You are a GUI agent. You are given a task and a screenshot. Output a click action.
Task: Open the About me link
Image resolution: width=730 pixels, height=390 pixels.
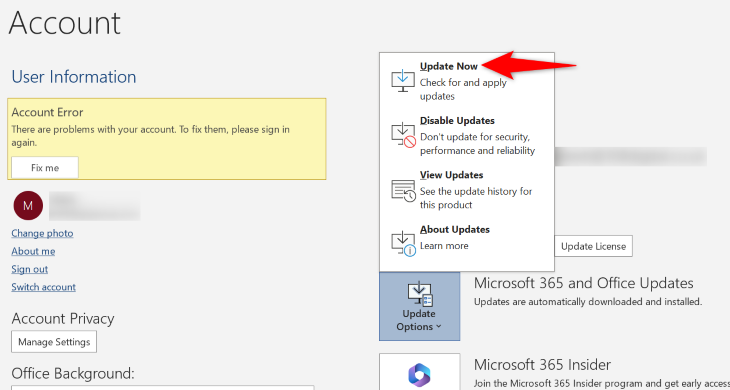point(33,251)
